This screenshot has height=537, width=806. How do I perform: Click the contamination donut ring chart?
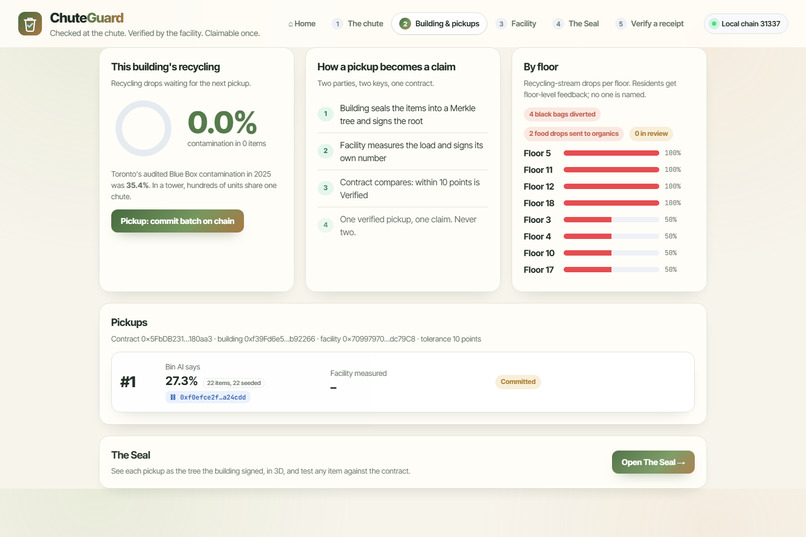[x=143, y=128]
